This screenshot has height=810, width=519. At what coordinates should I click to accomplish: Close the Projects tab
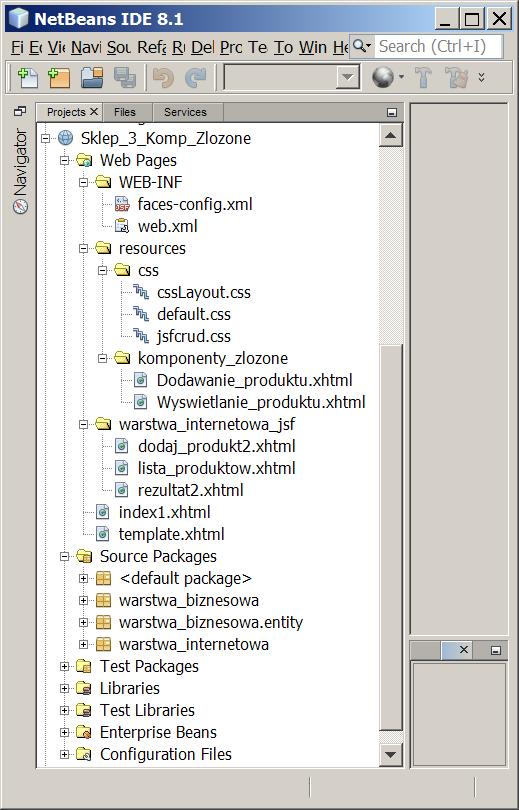coord(93,112)
